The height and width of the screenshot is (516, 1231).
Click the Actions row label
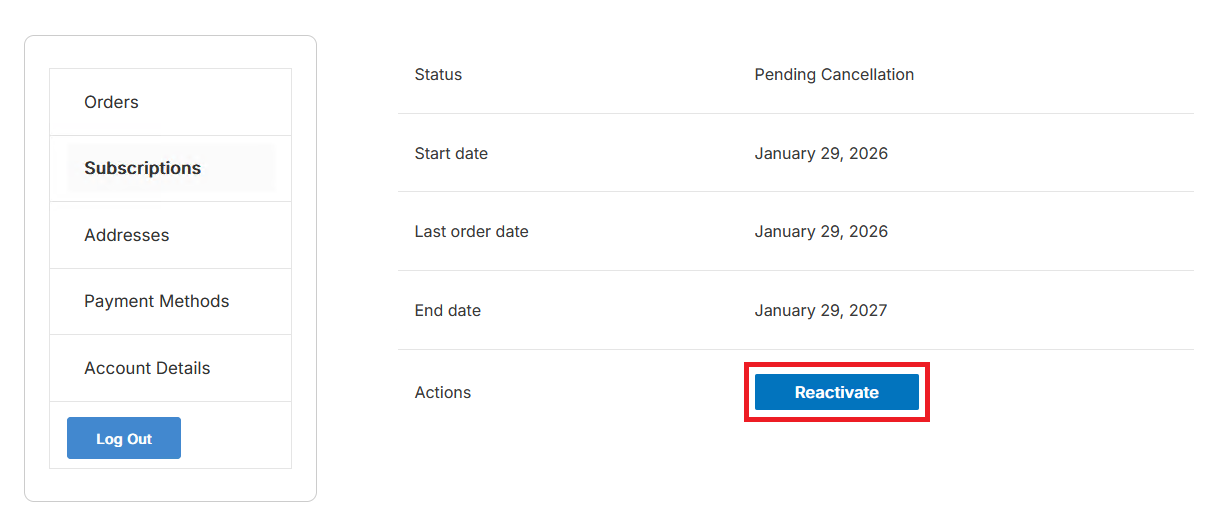pos(442,393)
